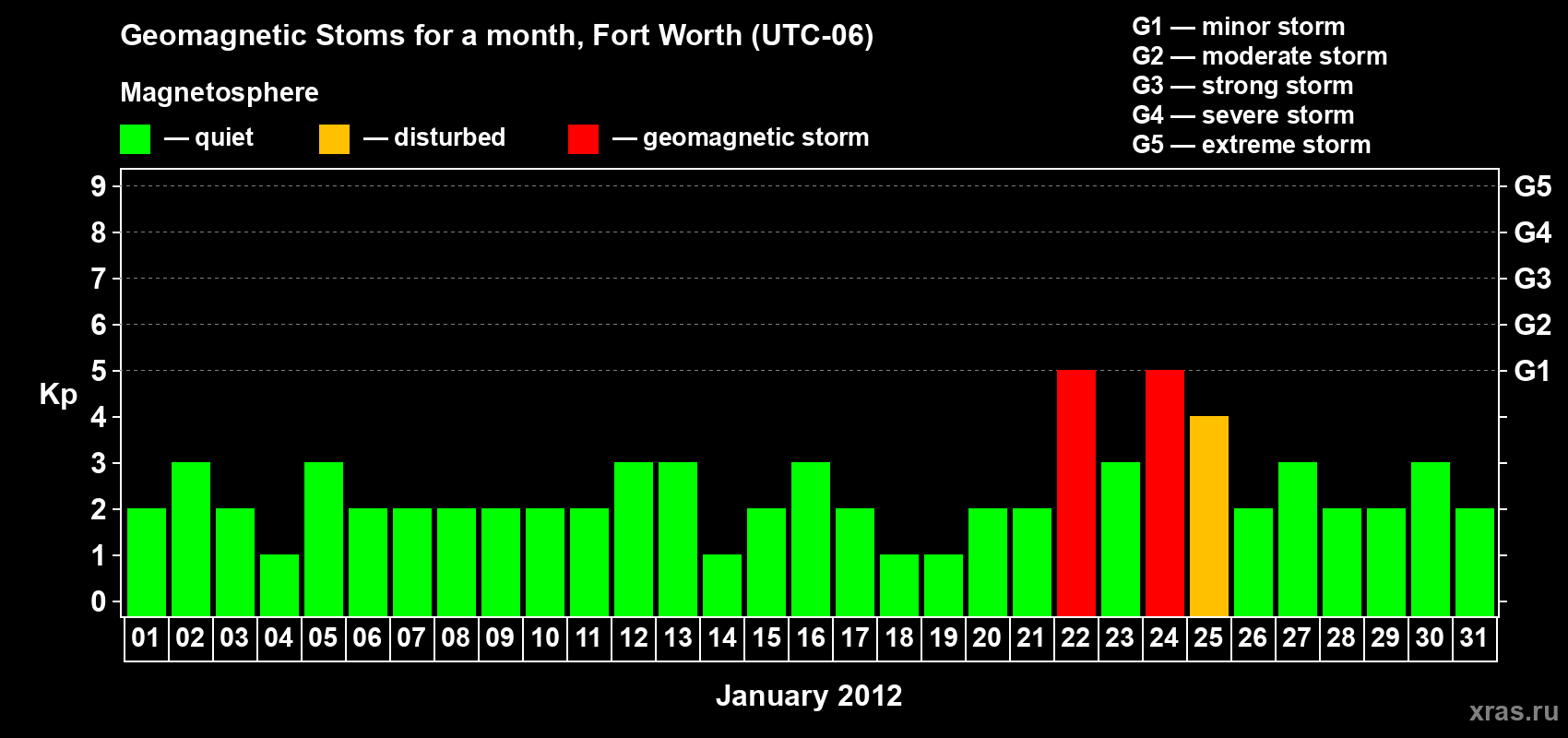Click 'G4 — severe storm' legend line

click(x=1242, y=115)
